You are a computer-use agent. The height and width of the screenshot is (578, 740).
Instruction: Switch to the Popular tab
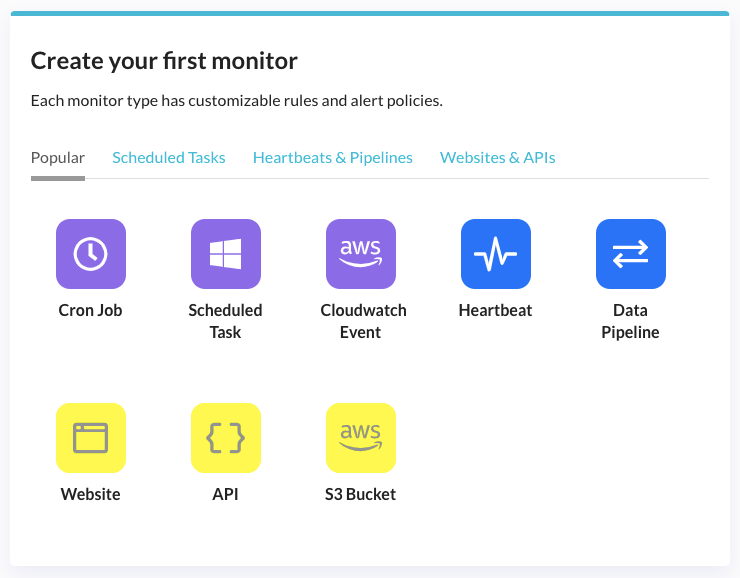tap(58, 158)
